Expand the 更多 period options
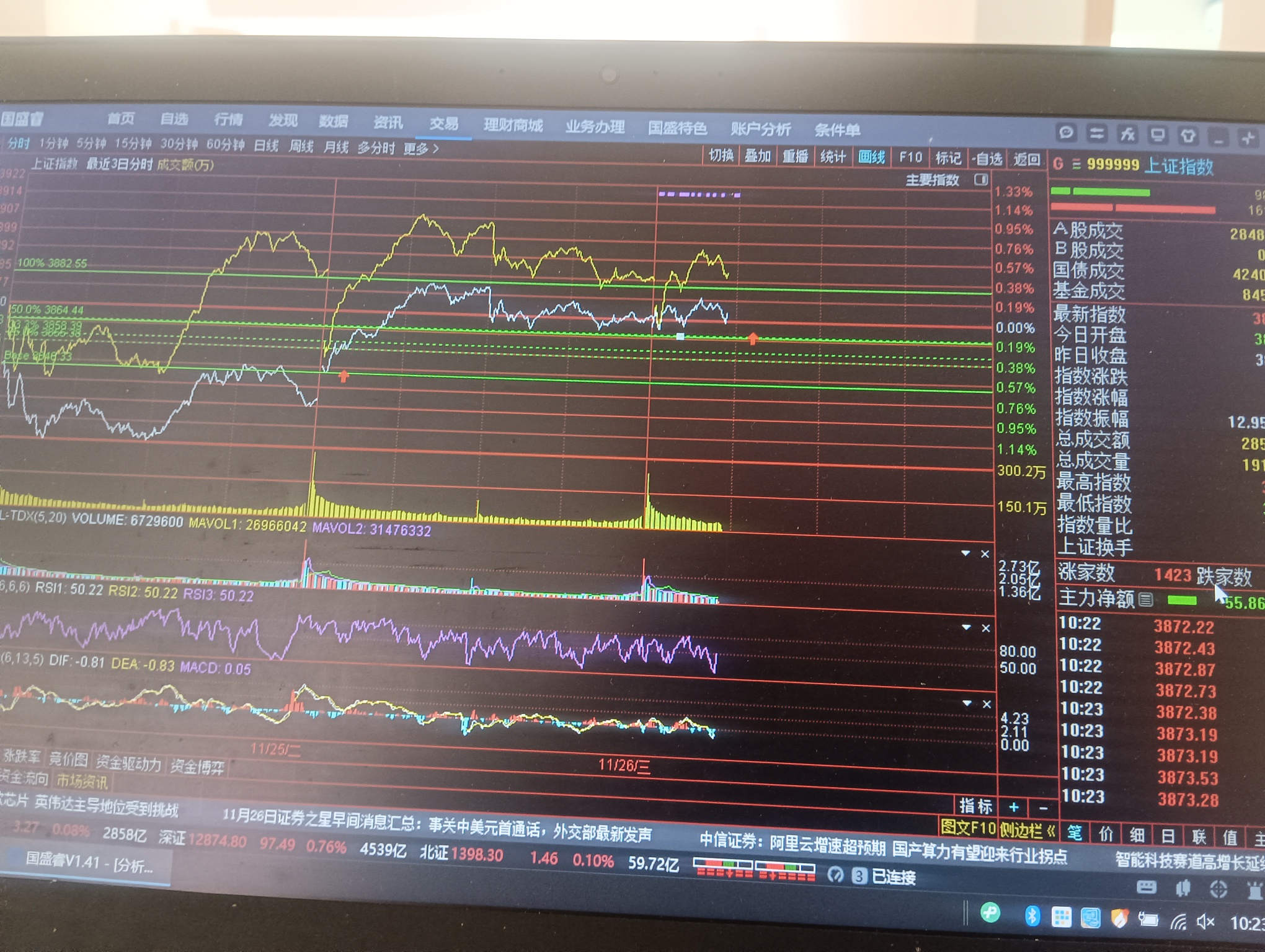The image size is (1265, 952). click(421, 149)
